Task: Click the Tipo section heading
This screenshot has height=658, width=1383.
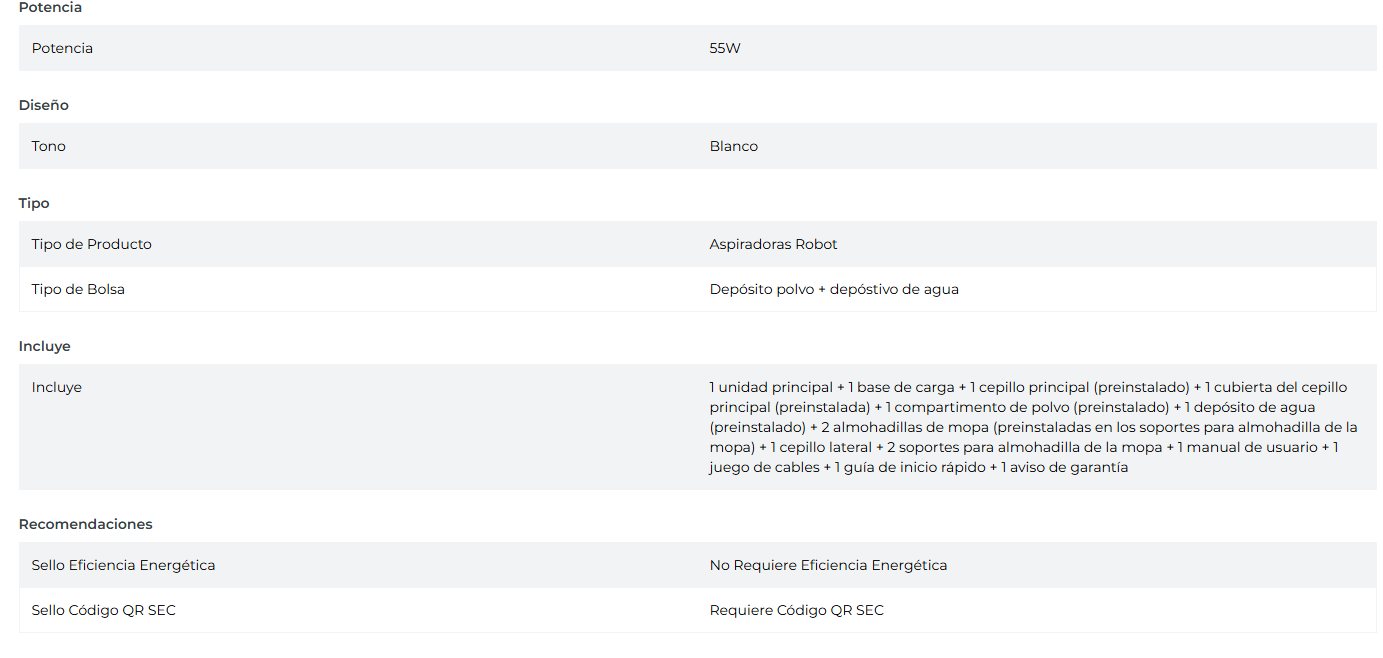Action: coord(34,203)
